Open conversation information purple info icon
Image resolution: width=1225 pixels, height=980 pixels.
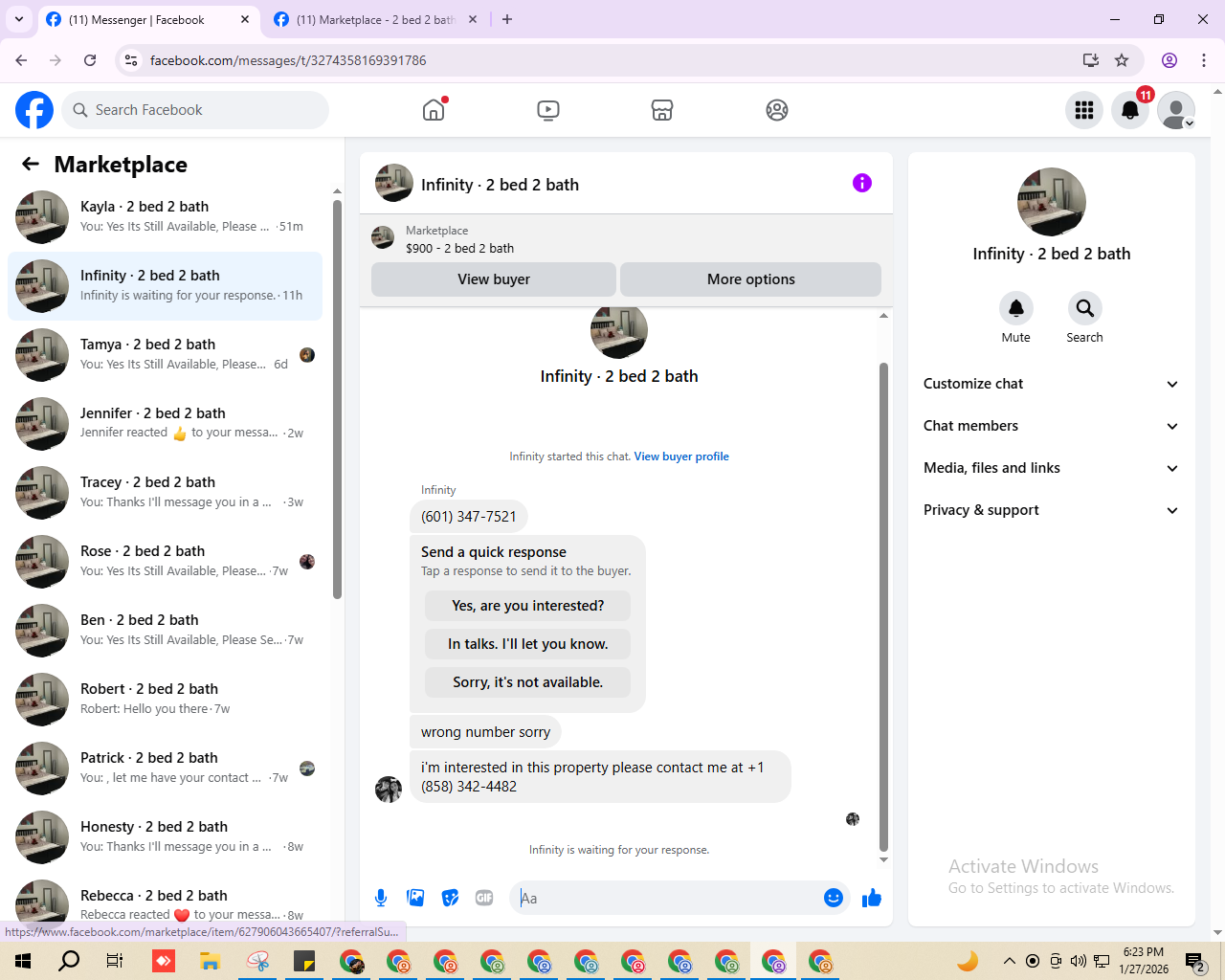click(862, 183)
